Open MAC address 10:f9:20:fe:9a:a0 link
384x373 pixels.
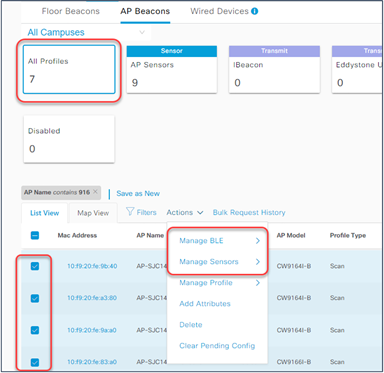click(x=92, y=330)
